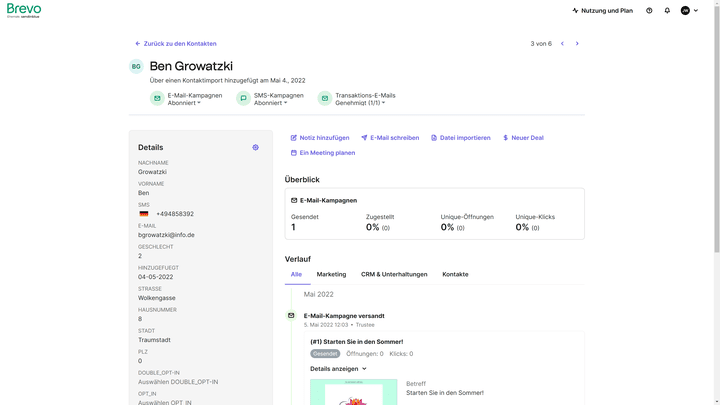Open E-Mail-Kampagnen Abonniert dropdown
This screenshot has width=720, height=405.
(x=184, y=103)
